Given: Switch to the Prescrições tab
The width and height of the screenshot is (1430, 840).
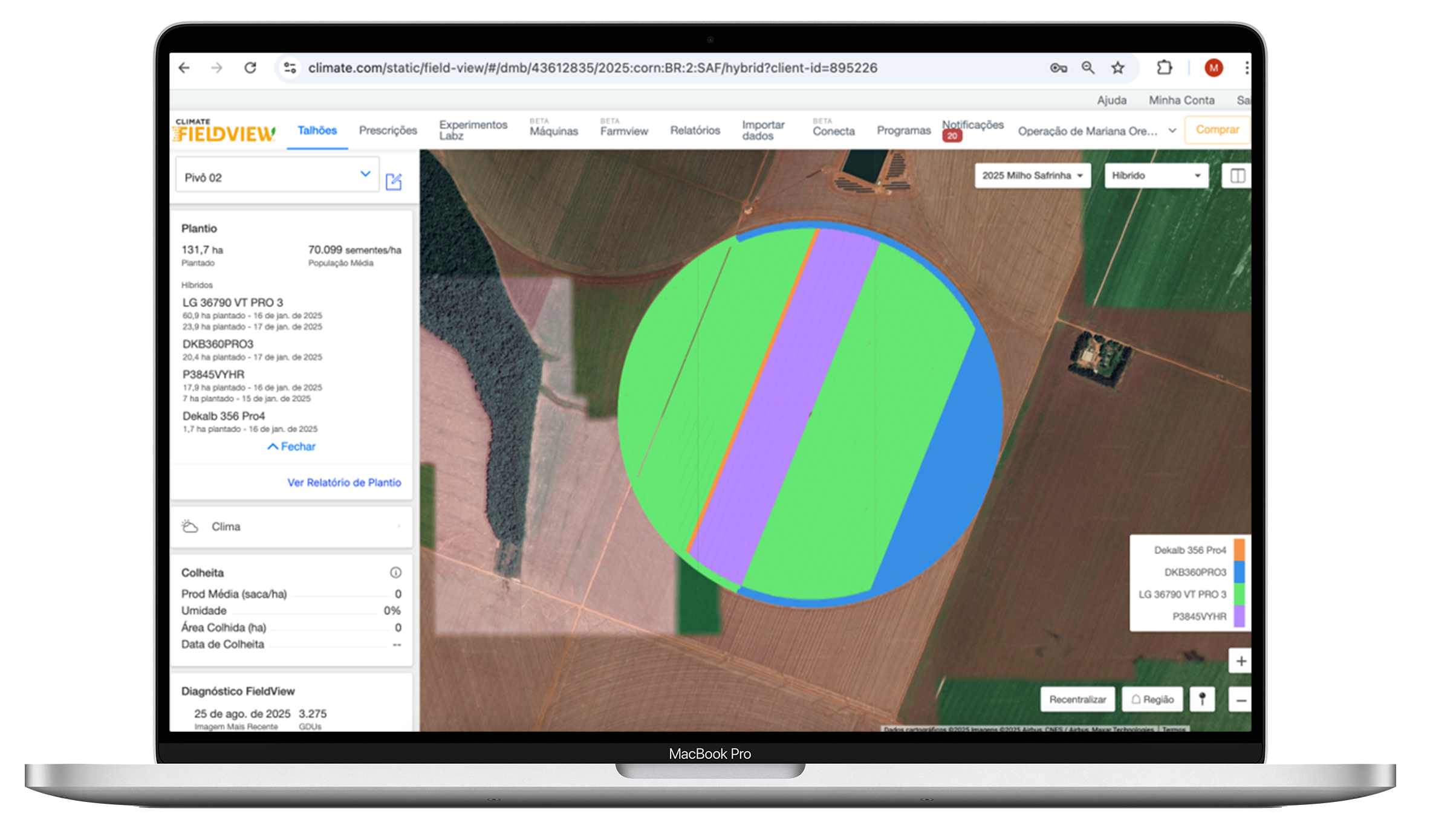Looking at the screenshot, I should click(x=388, y=131).
